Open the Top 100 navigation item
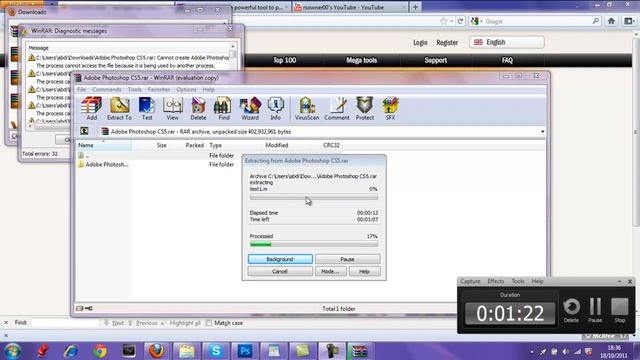The height and width of the screenshot is (360, 640). pyautogui.click(x=284, y=60)
